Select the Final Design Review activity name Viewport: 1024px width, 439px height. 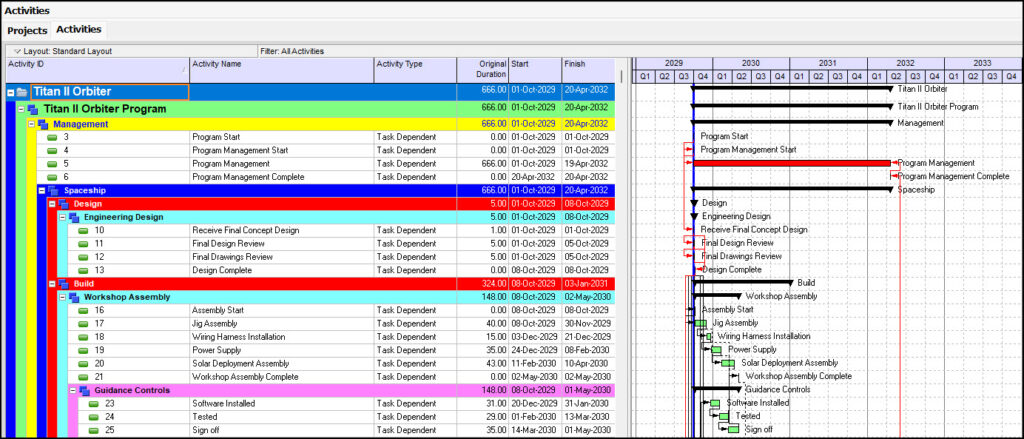tap(228, 244)
